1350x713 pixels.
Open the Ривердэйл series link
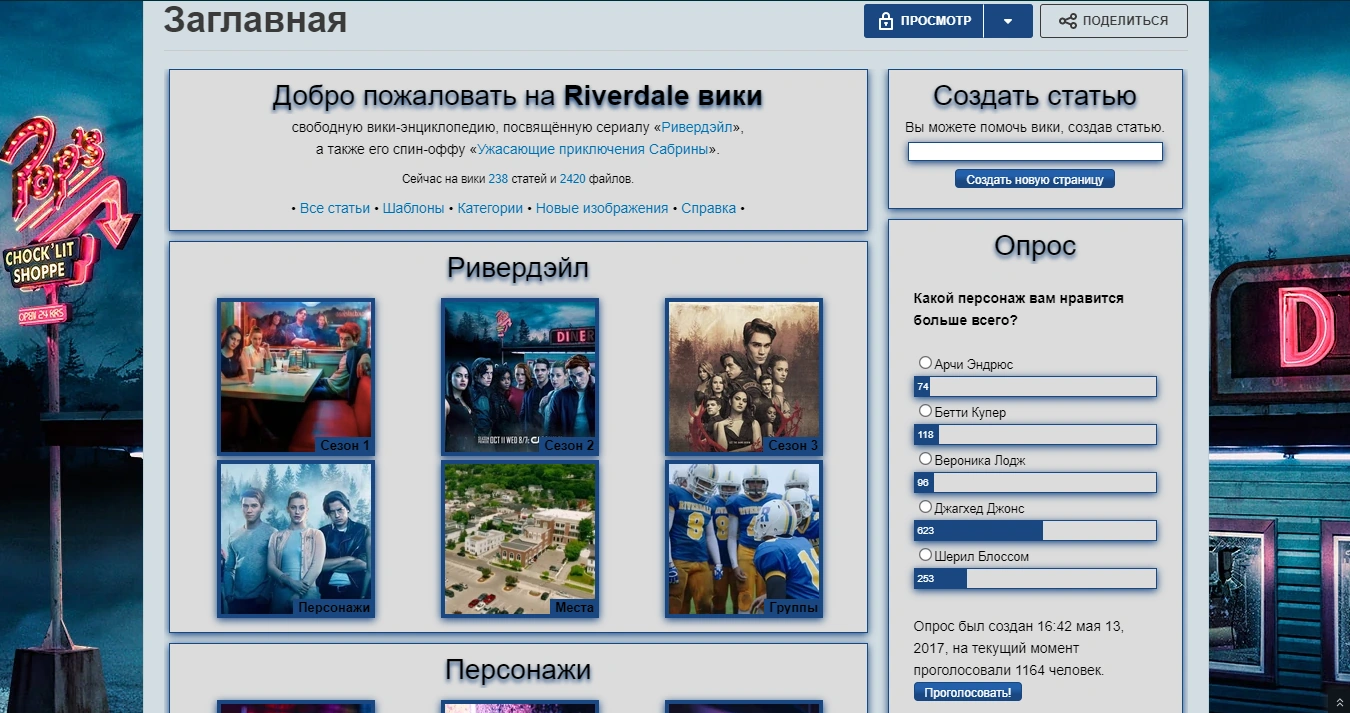coord(697,128)
